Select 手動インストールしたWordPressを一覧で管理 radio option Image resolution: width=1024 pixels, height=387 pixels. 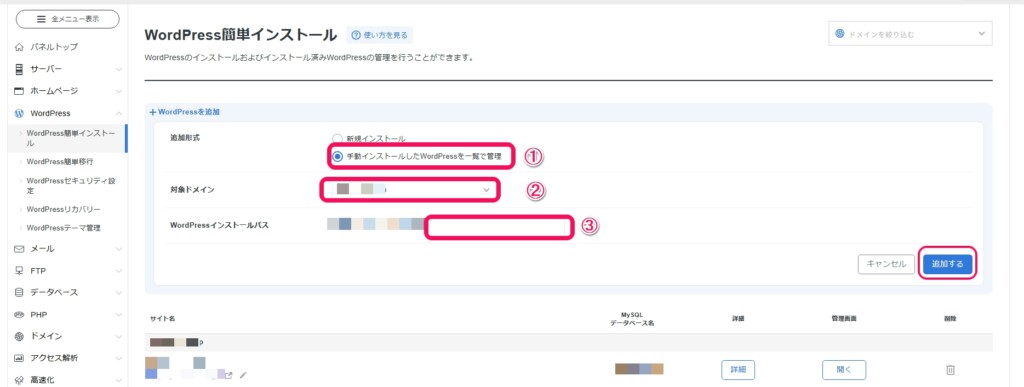click(337, 157)
